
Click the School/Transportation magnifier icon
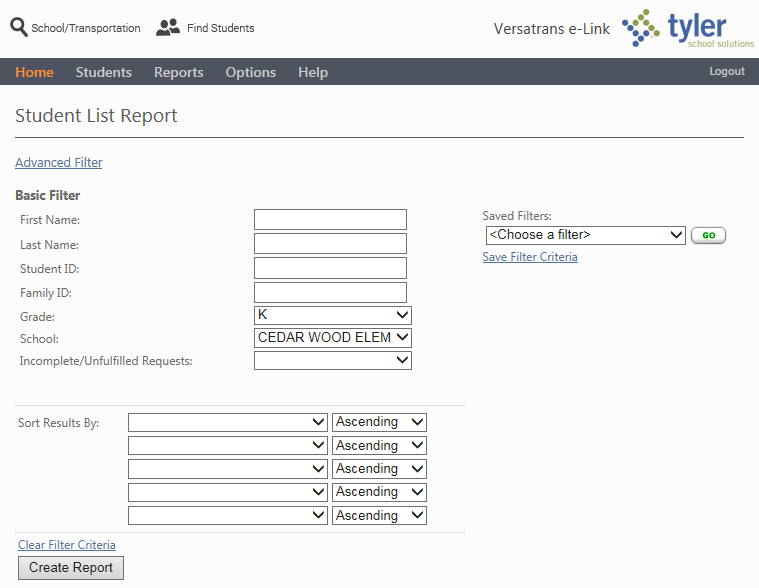19,27
